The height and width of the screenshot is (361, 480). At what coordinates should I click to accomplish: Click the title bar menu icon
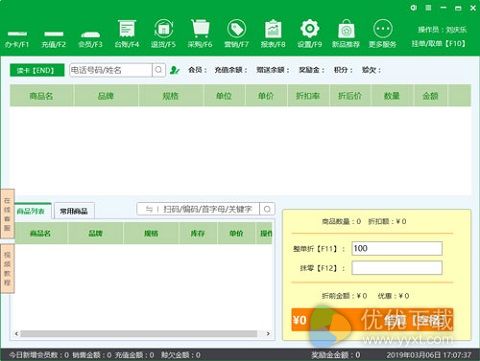coord(428,7)
